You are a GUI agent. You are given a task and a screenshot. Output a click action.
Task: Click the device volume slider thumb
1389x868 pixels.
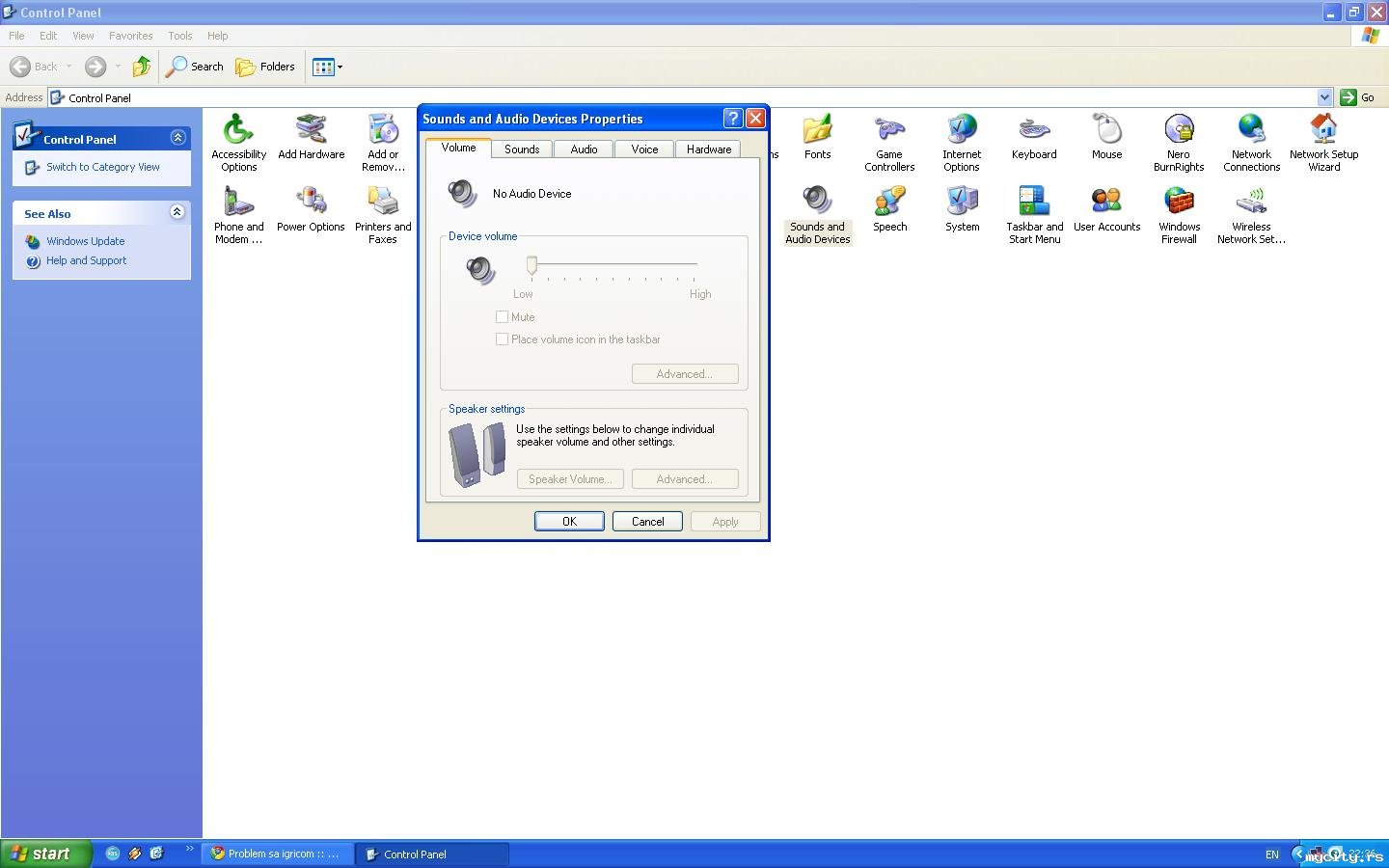[x=531, y=265]
